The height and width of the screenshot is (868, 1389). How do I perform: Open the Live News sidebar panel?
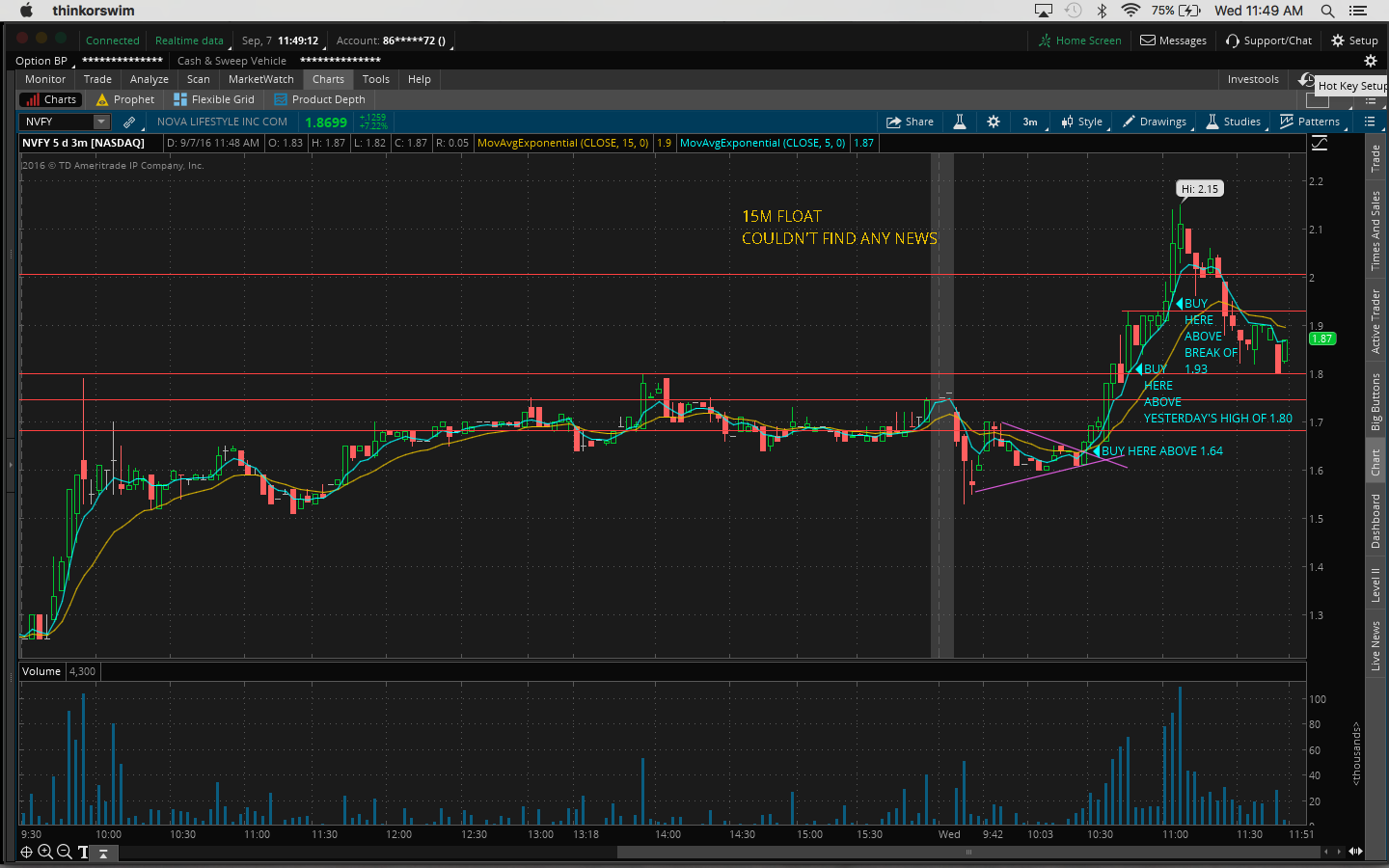click(x=1376, y=646)
